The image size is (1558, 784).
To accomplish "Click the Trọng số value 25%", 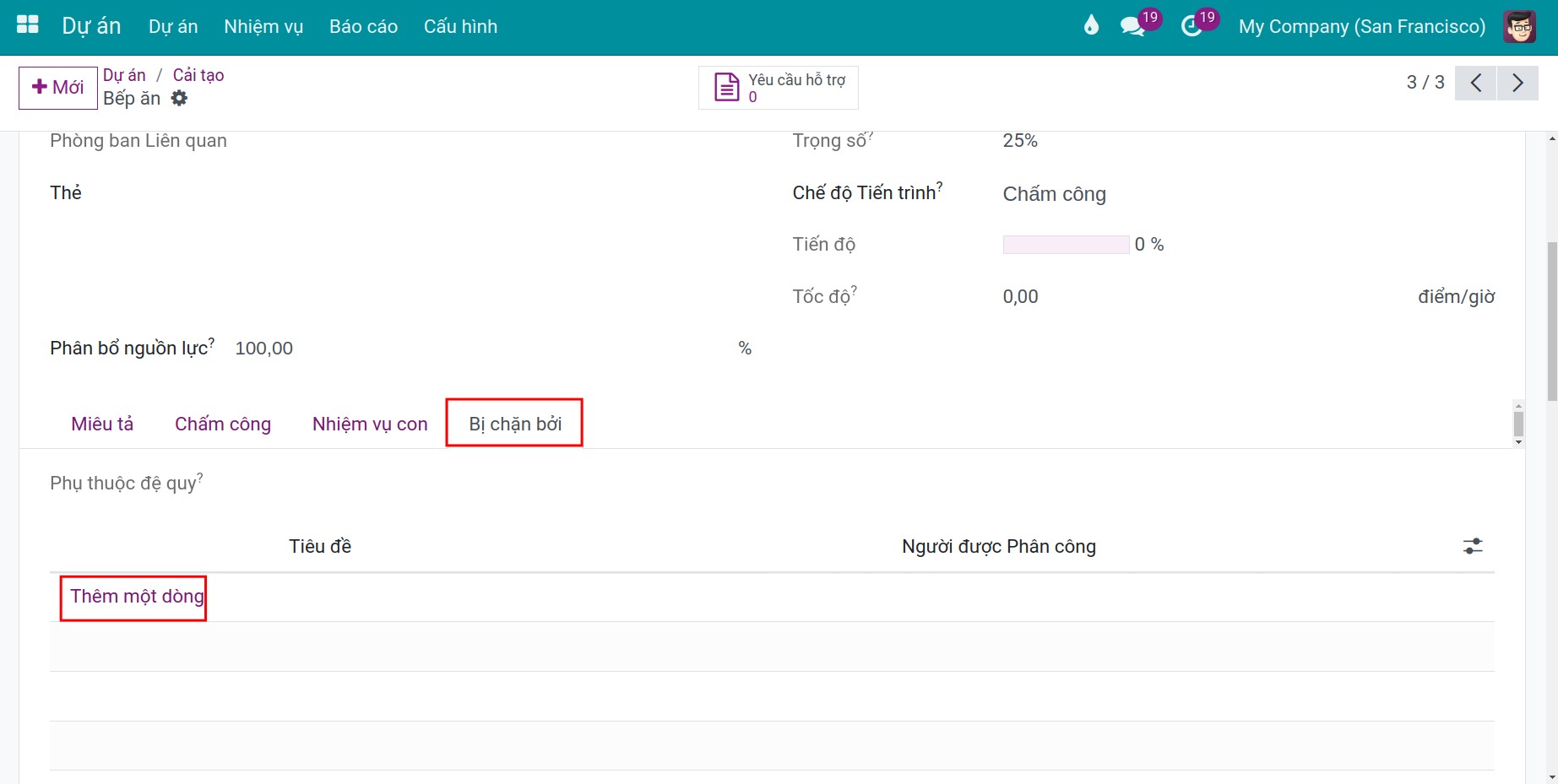I will (1020, 141).
